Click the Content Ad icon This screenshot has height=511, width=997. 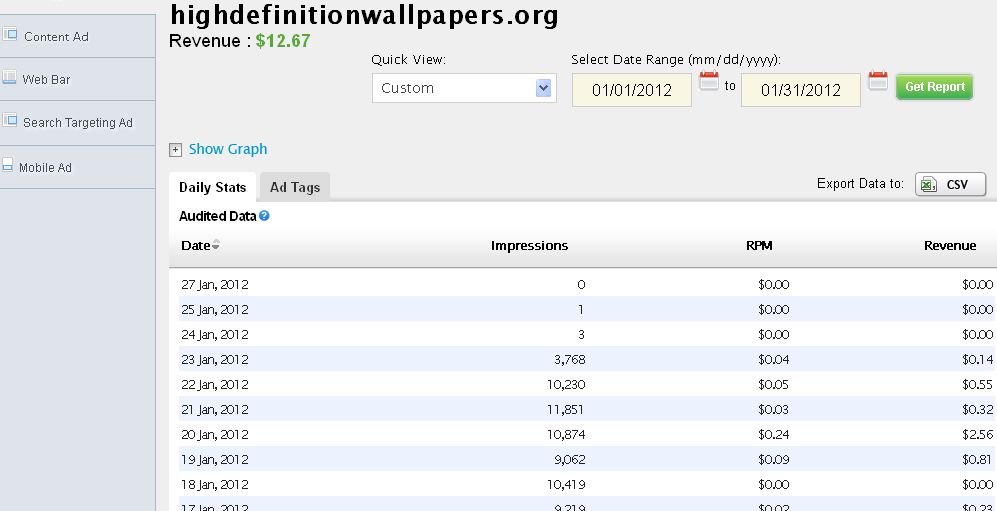point(10,34)
